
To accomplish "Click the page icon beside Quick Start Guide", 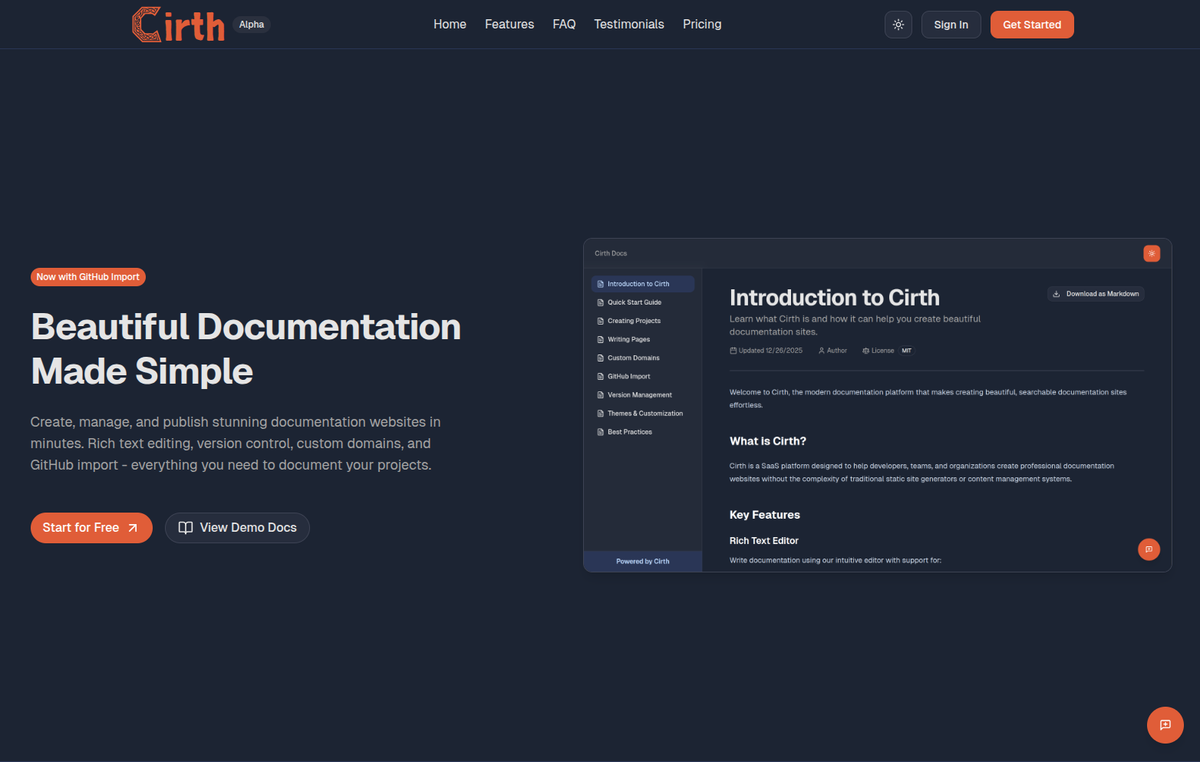I will pos(602,302).
